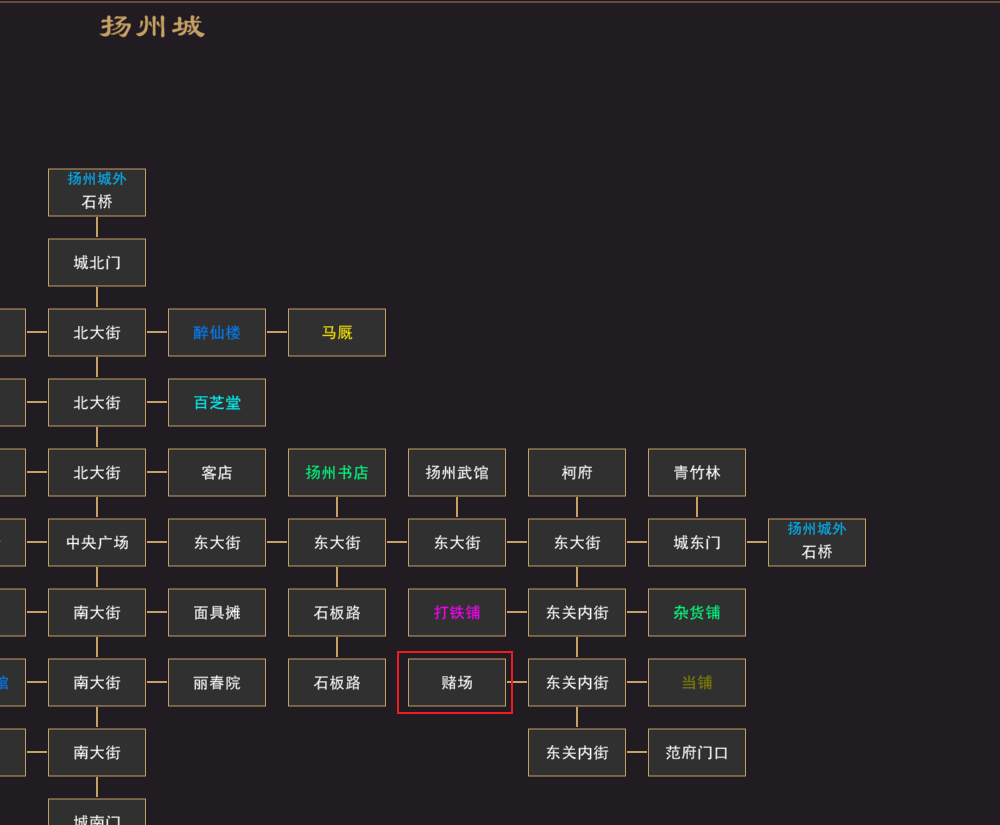Click 扬州城外 石桥 above 城北门
This screenshot has height=825, width=1000.
click(97, 193)
